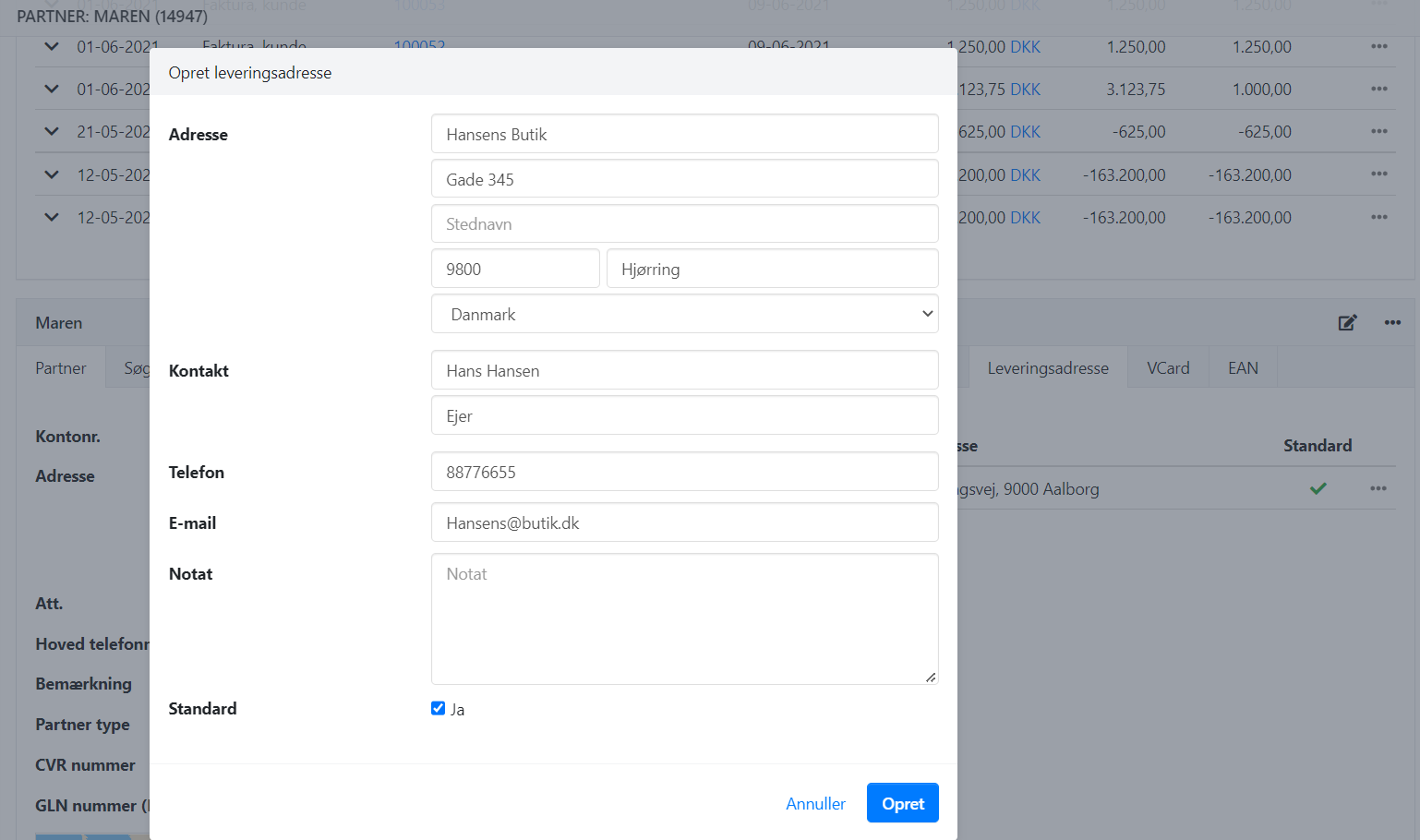Click the empty Stednavn field

point(685,223)
